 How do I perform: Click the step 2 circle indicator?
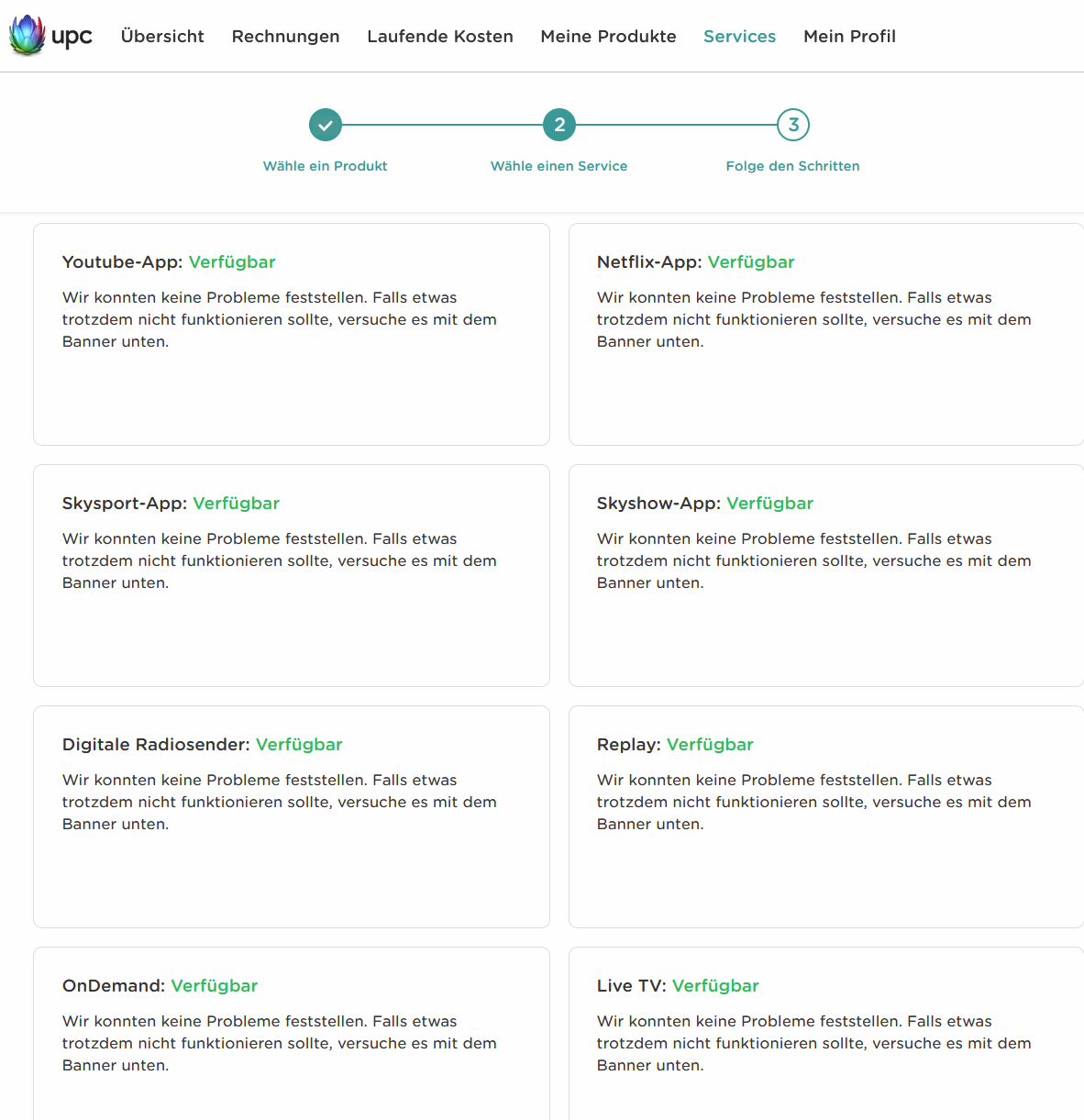(559, 125)
